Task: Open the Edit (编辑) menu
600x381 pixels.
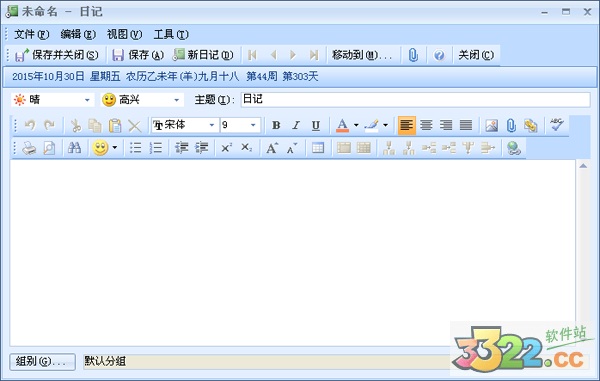Action: coord(78,34)
